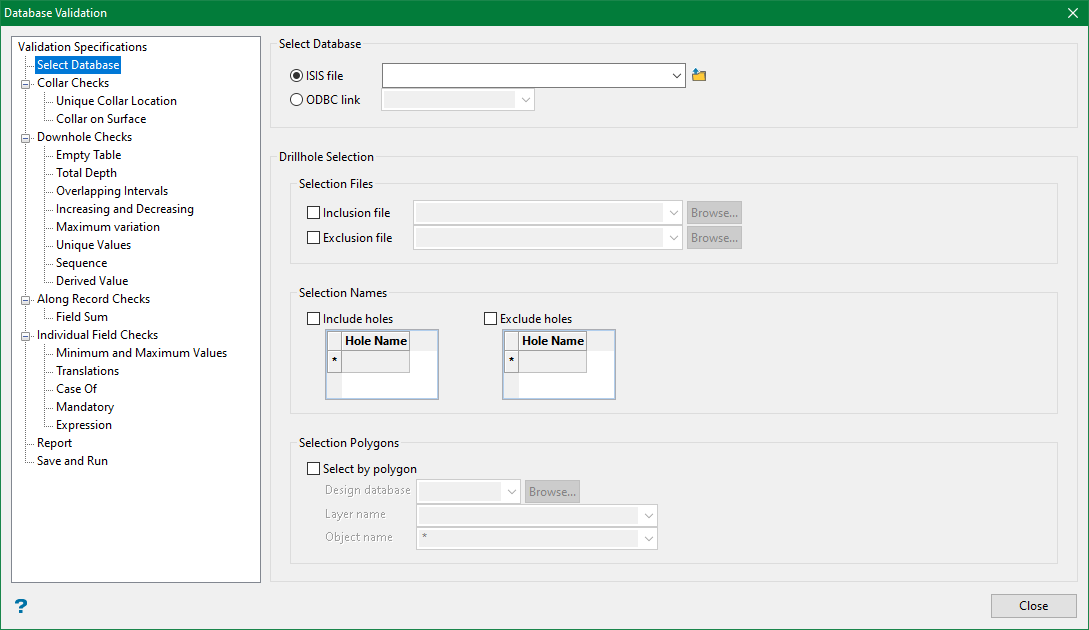
Task: Open the ISIS file dropdown list
Action: (x=676, y=75)
